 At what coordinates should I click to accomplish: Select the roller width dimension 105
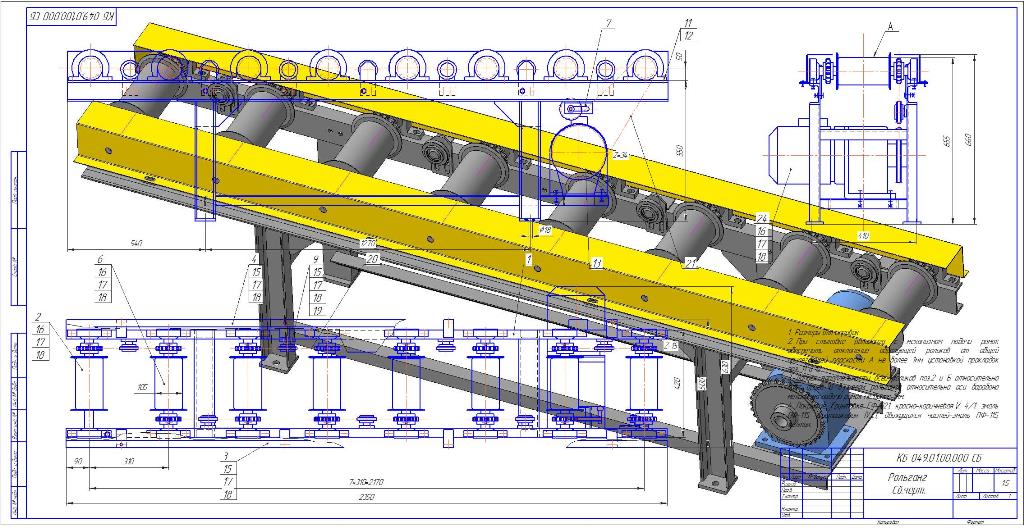142,388
